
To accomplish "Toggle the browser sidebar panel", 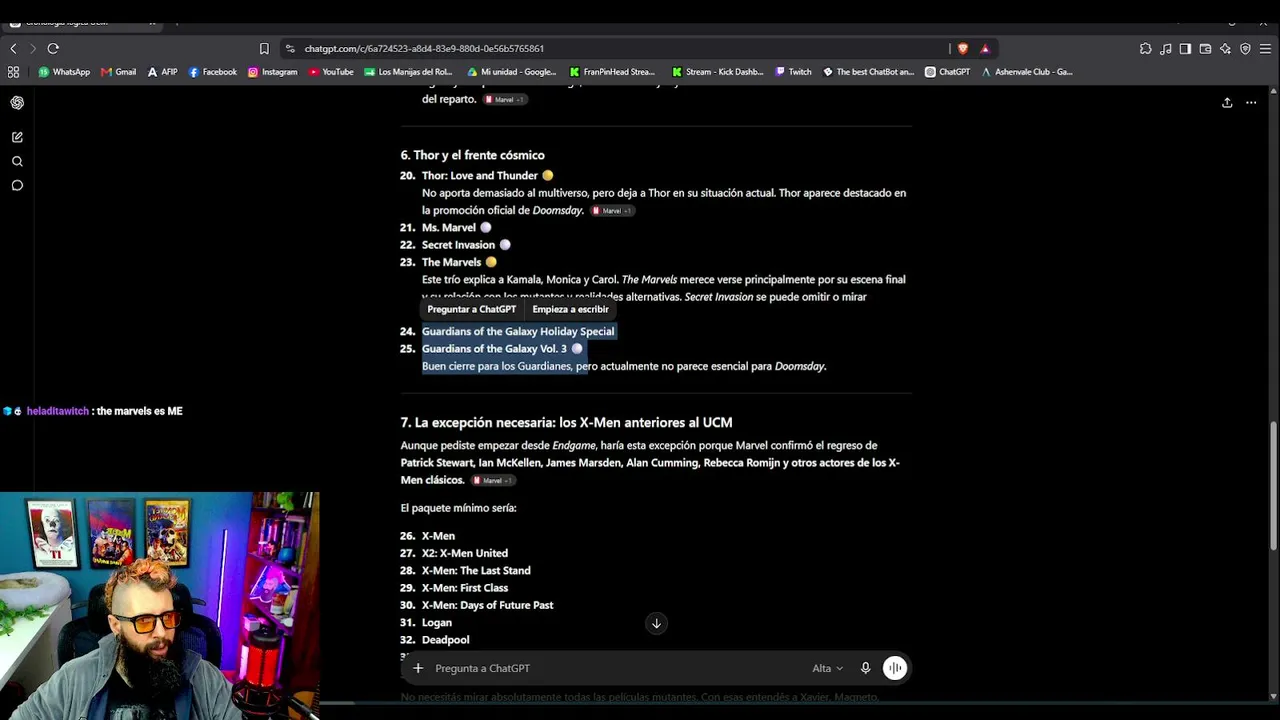I will pyautogui.click(x=1185, y=48).
